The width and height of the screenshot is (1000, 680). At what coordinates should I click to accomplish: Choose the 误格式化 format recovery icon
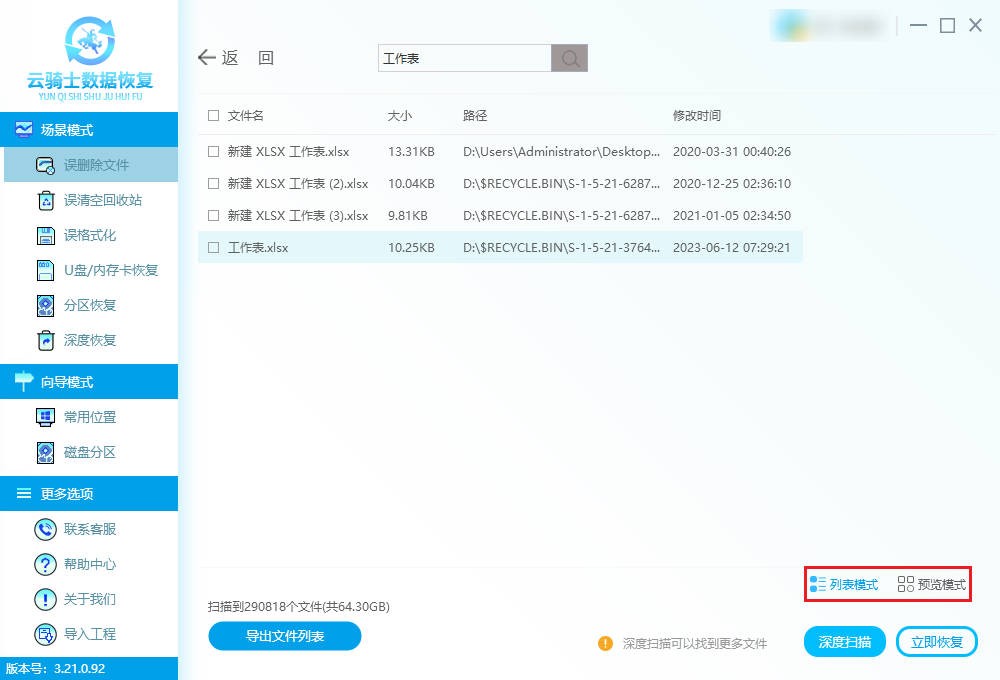pos(45,235)
